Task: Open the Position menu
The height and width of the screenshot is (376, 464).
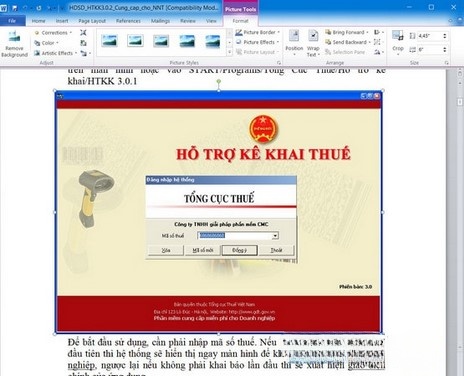Action: pyautogui.click(x=294, y=43)
